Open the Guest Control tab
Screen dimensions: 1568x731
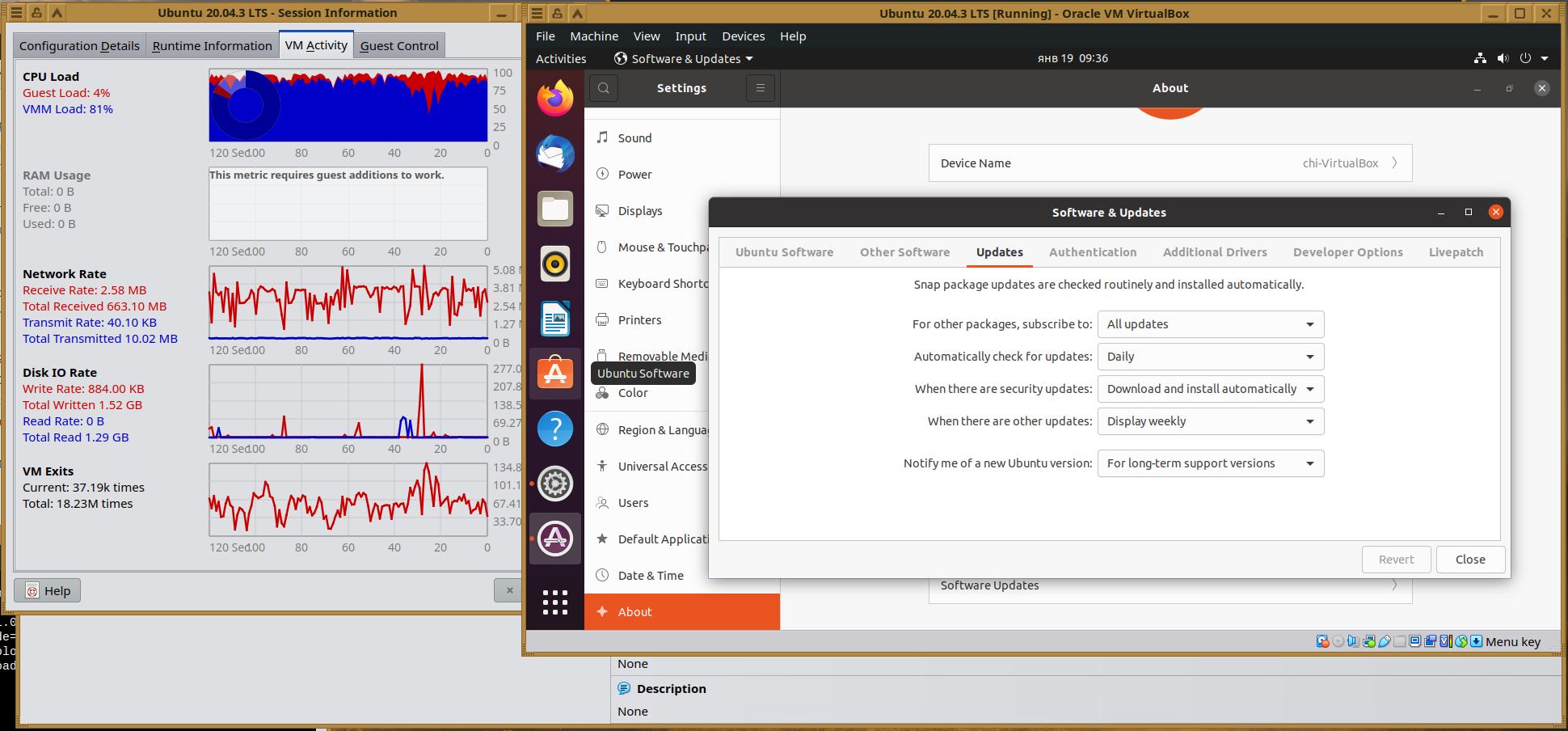tap(399, 45)
